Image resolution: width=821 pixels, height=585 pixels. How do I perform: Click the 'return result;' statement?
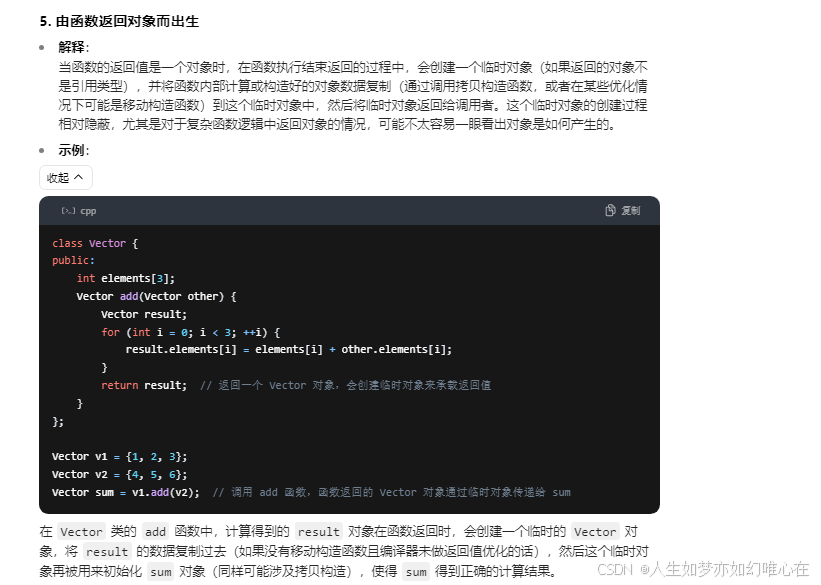(x=144, y=385)
